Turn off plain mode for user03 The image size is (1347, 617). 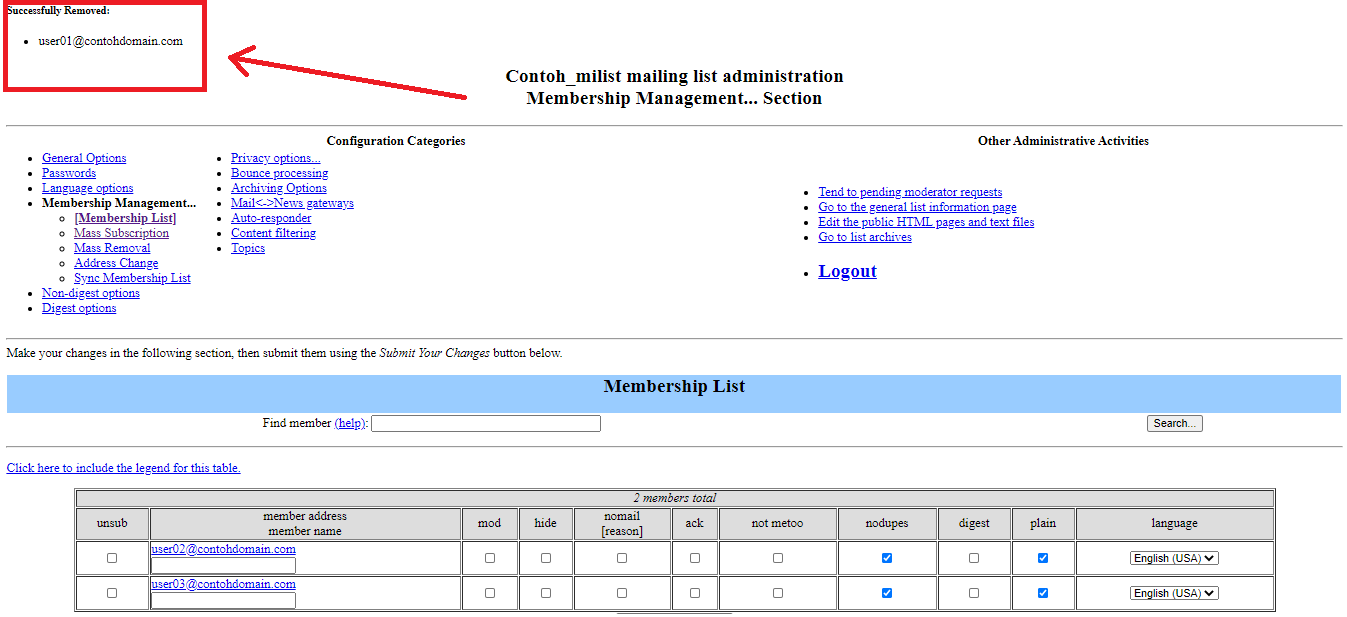pyautogui.click(x=1043, y=592)
